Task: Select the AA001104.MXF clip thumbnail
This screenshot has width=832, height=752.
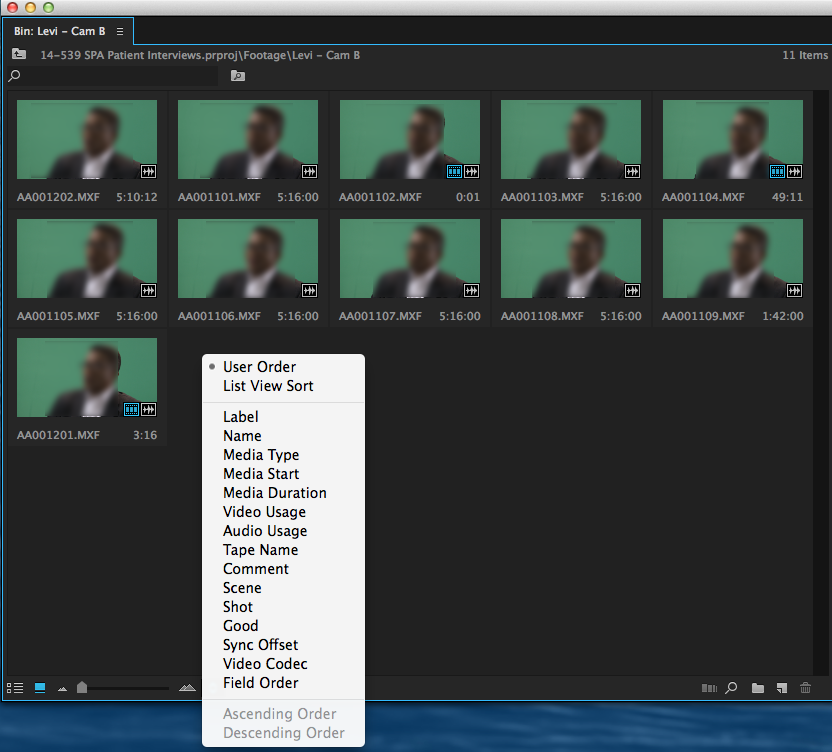Action: pos(733,140)
